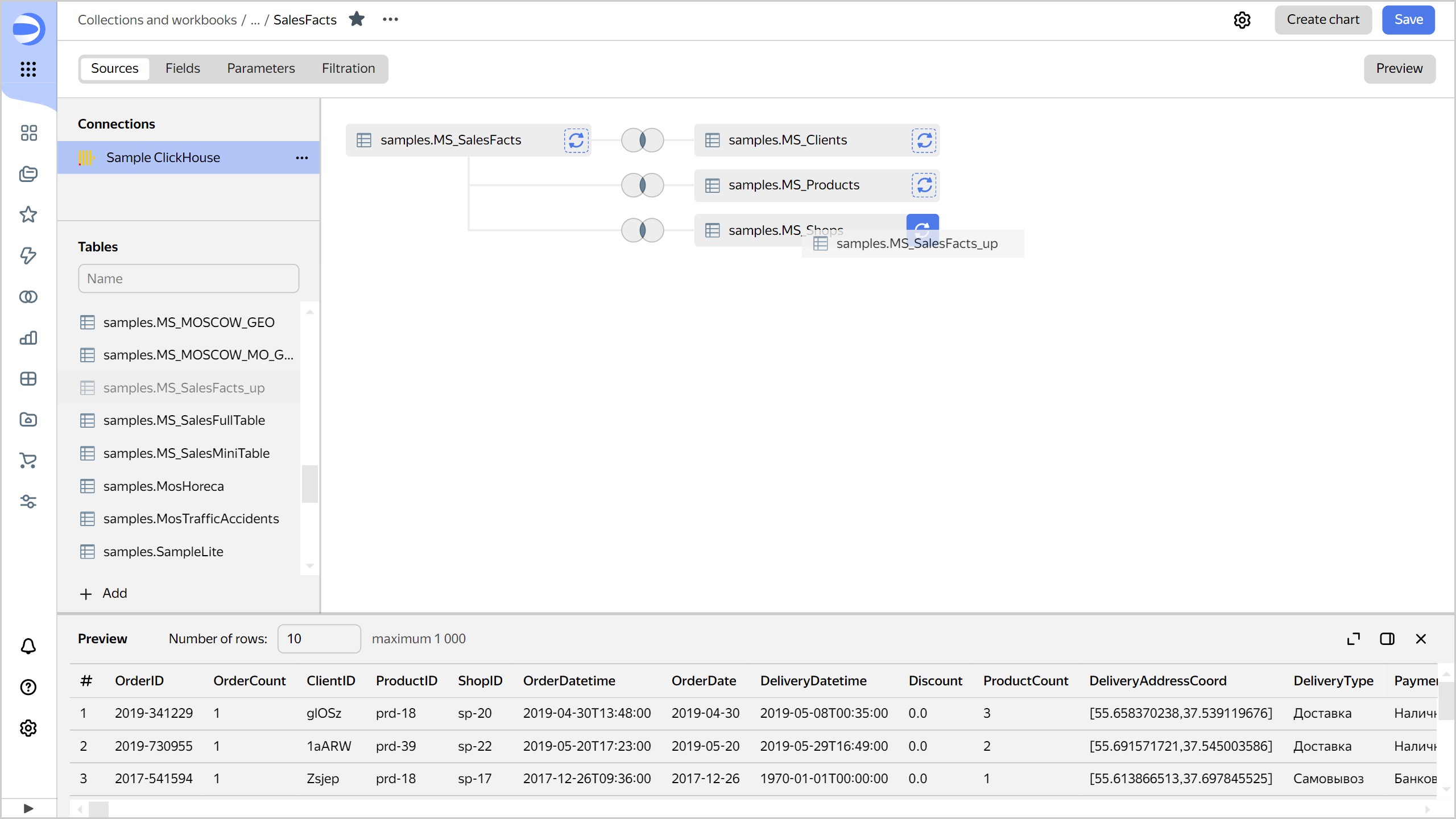Open the dataset settings gear near Create chart

[x=1243, y=20]
